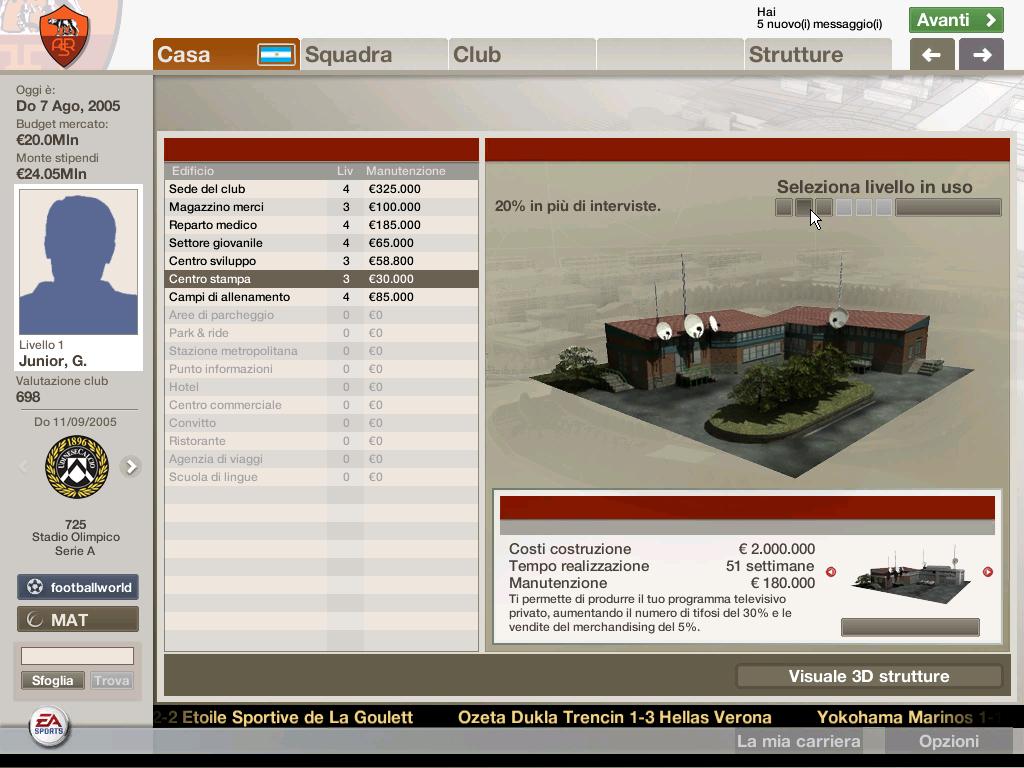This screenshot has height=768, width=1024.
Task: Select Centro stampa row
Action: click(321, 279)
